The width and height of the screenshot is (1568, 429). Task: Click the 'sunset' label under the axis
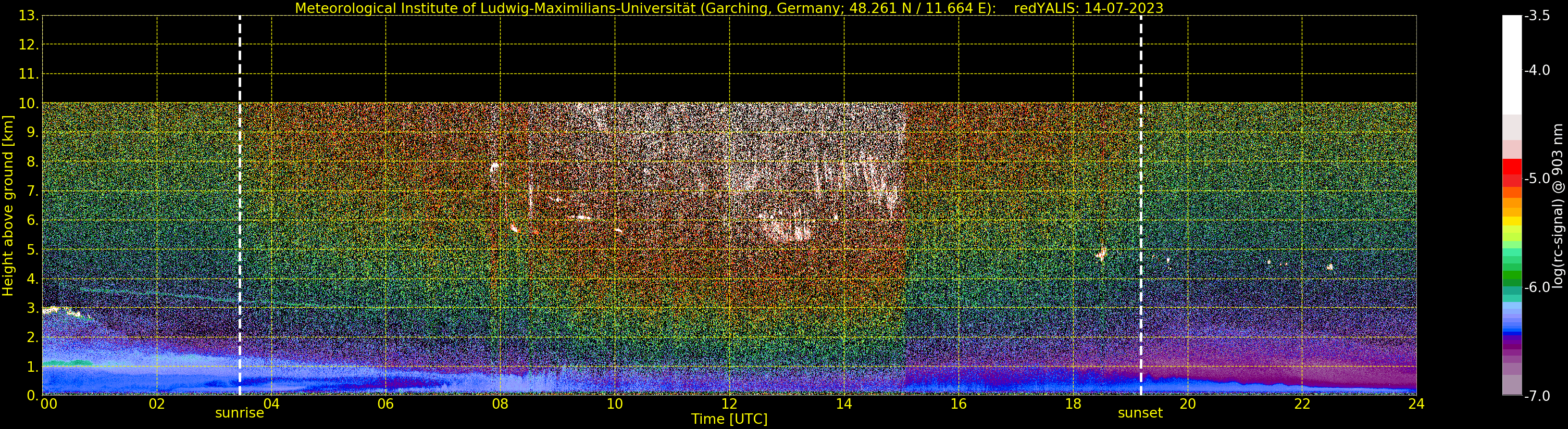(x=1140, y=413)
